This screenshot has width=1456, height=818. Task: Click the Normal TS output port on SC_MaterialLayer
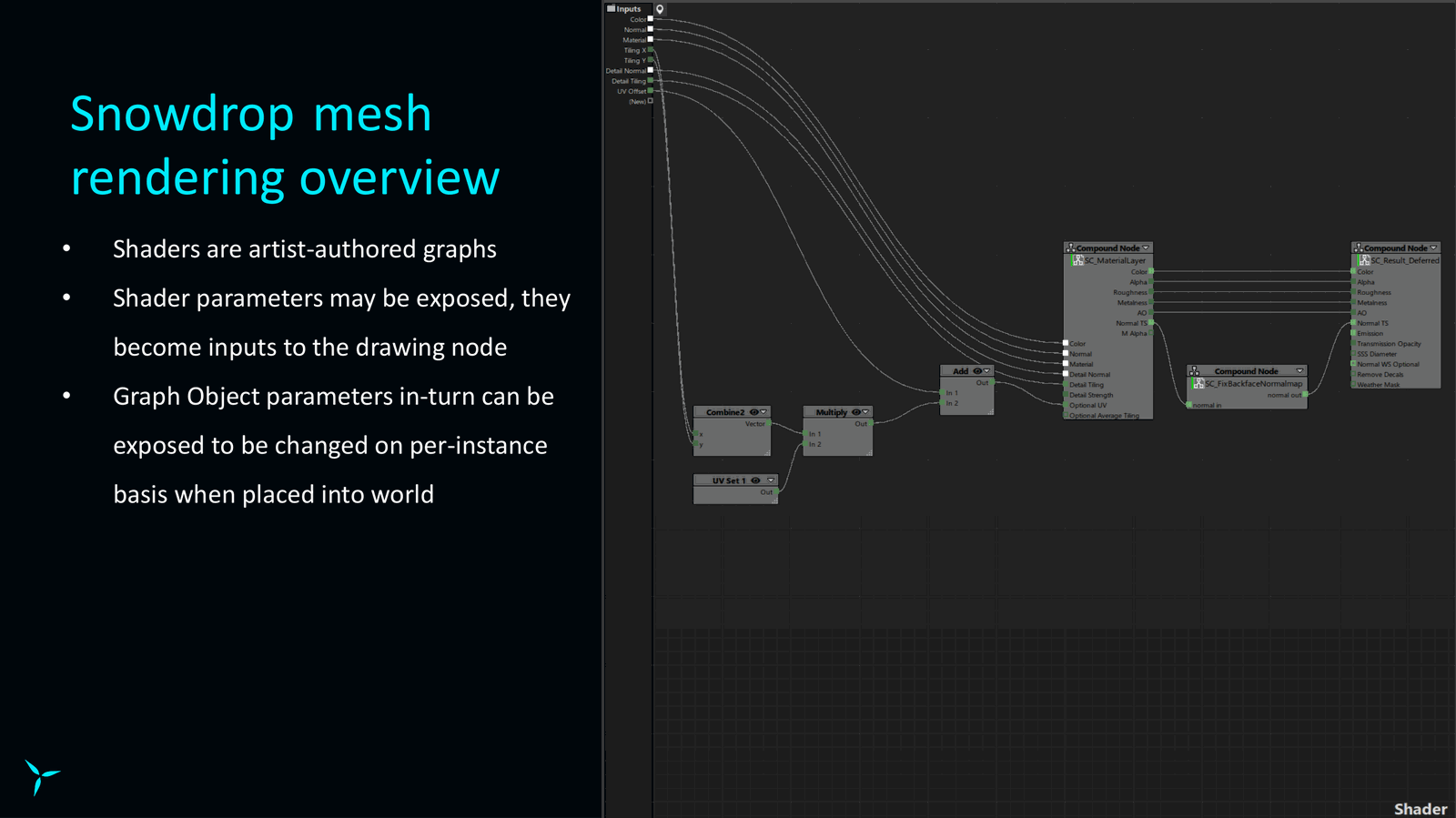pyautogui.click(x=1152, y=323)
